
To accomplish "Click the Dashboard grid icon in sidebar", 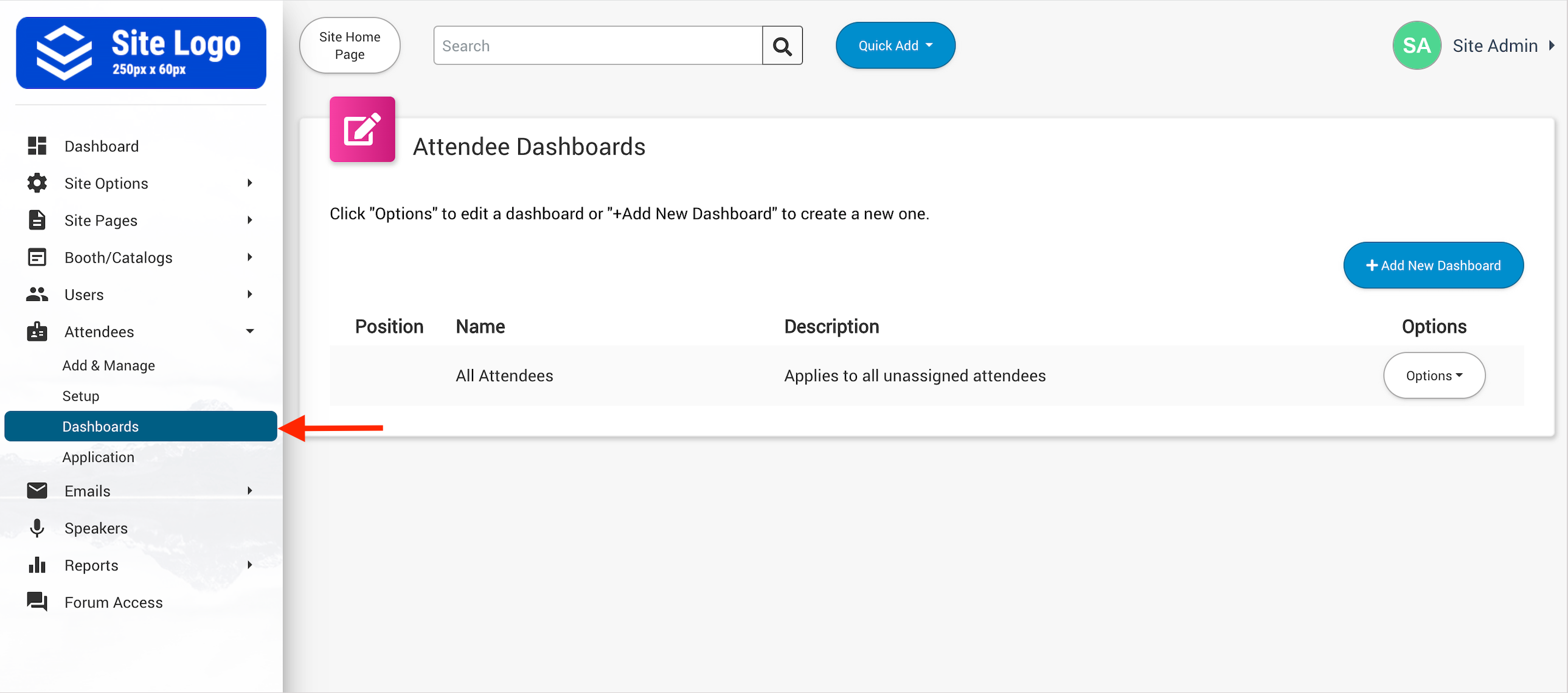I will point(36,146).
